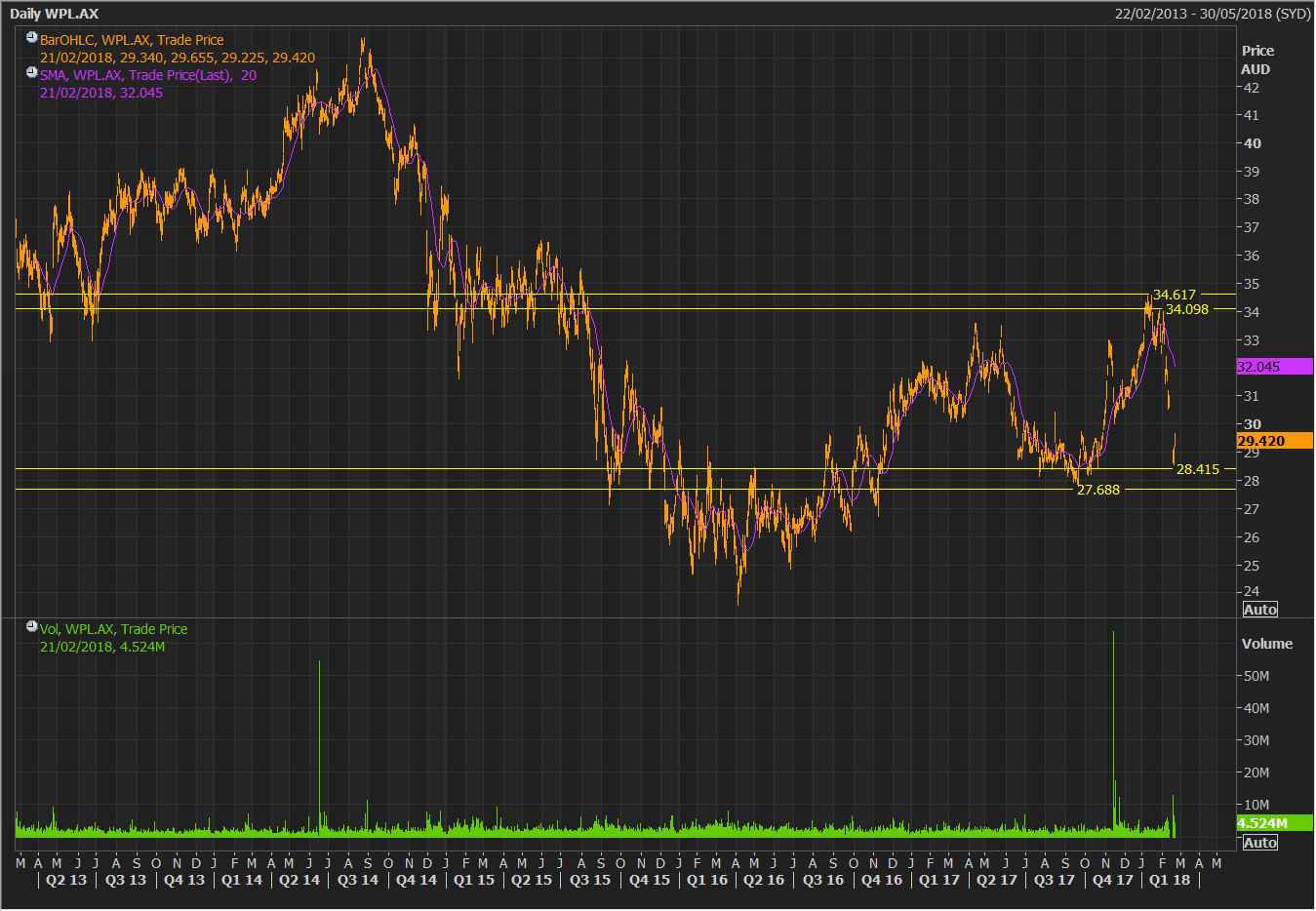Click the BarOHLC values line with 29.340 open

click(x=178, y=58)
